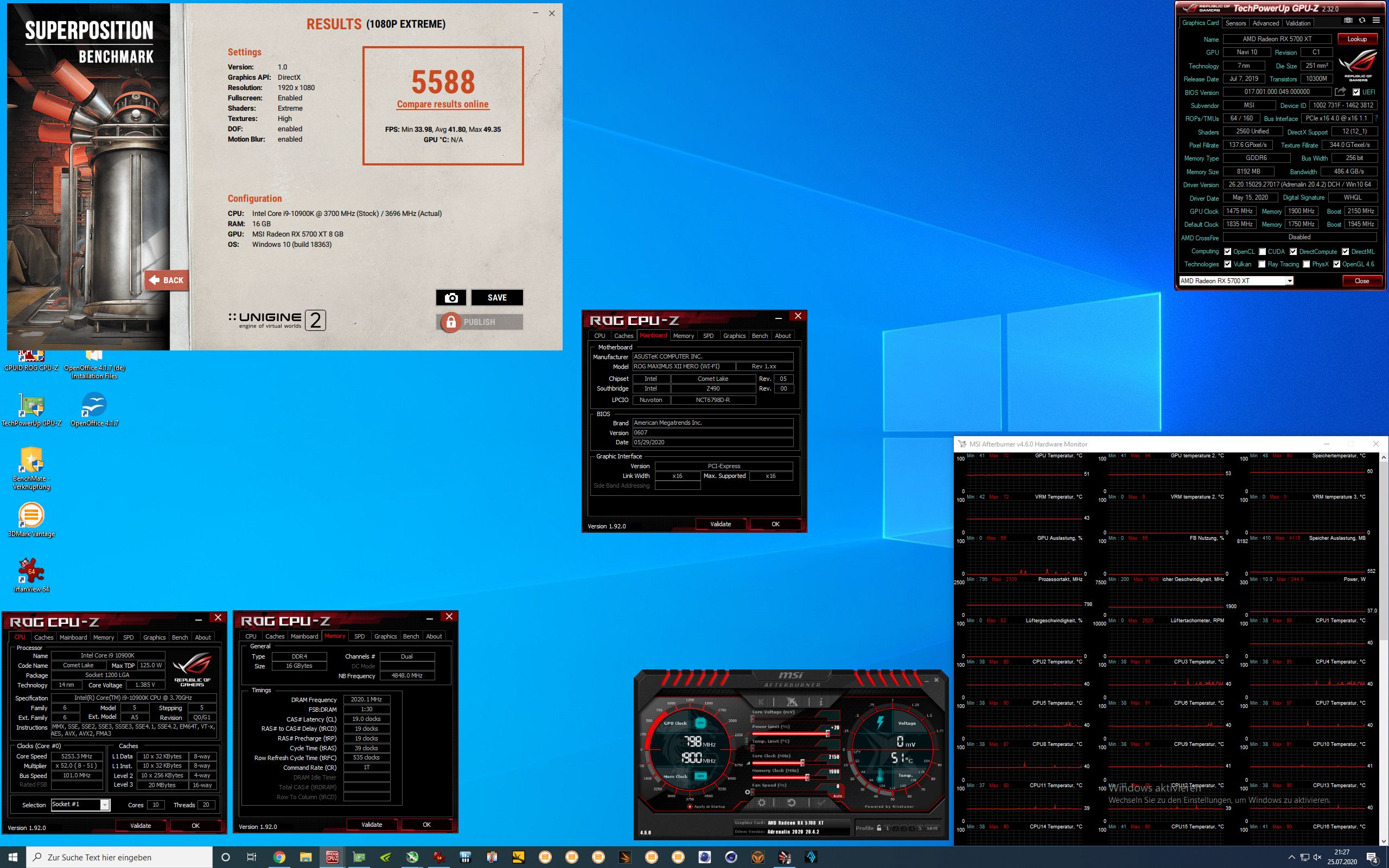The image size is (1389, 868).
Task: Open the 3DMark Vantage desktop icon
Action: click(31, 520)
